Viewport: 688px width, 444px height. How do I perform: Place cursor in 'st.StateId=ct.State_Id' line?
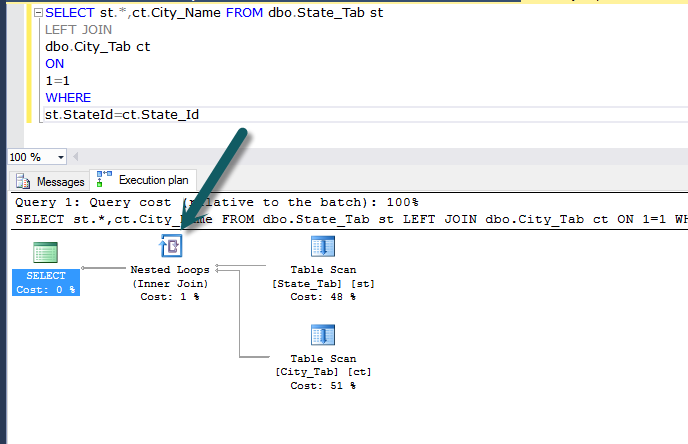[x=122, y=115]
